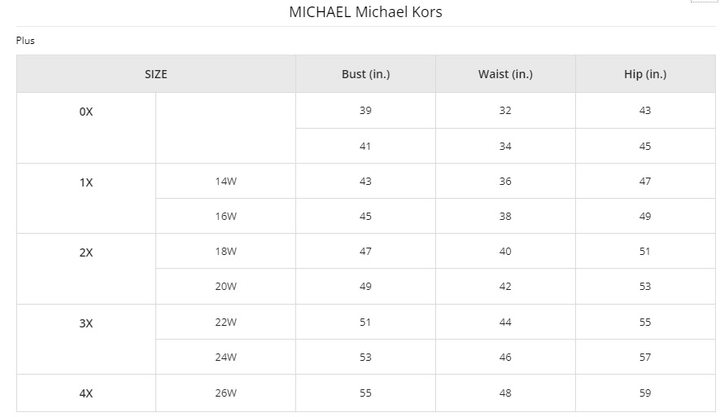Select the 0X size row label
The width and height of the screenshot is (720, 417).
pyautogui.click(x=86, y=112)
